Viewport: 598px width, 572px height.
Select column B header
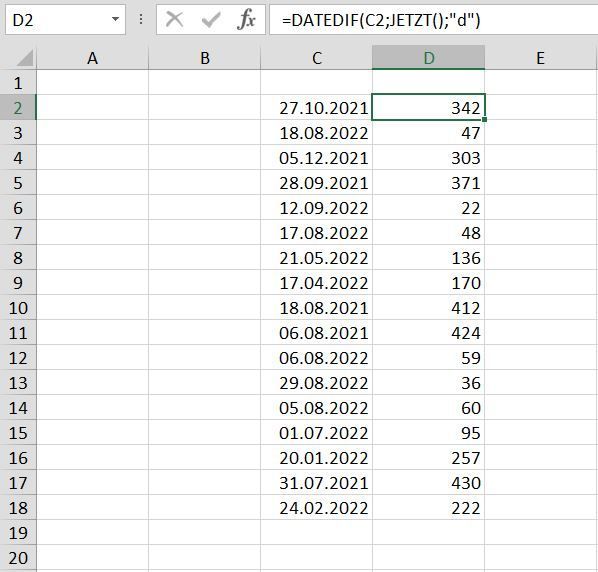204,58
